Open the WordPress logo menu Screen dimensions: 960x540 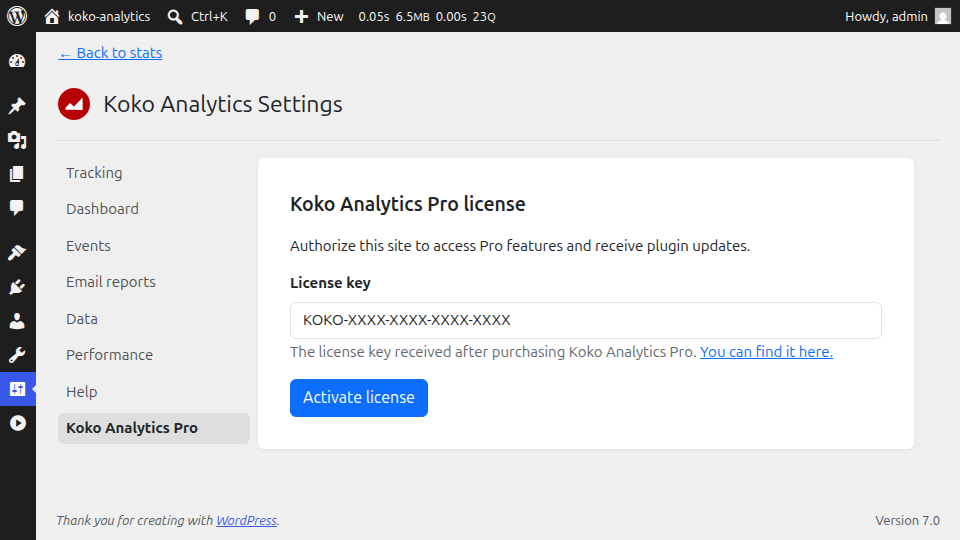17,16
